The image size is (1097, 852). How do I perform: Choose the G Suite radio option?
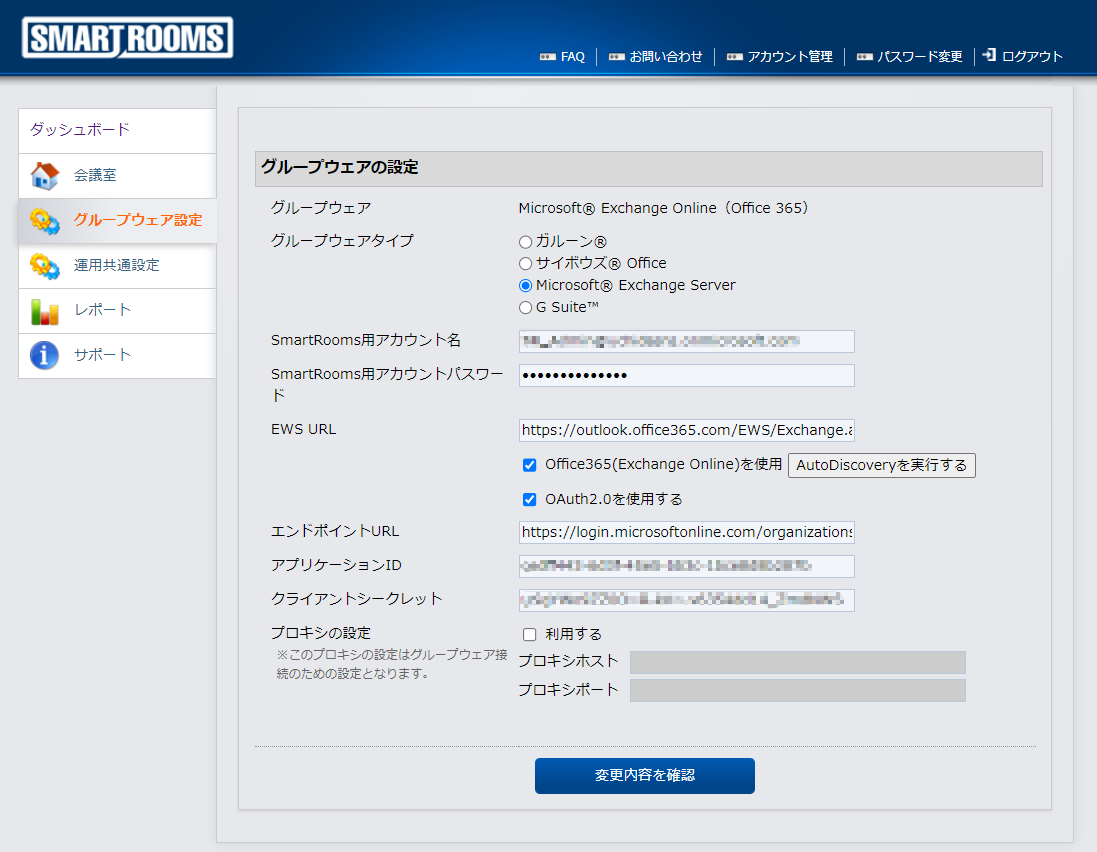tap(525, 308)
